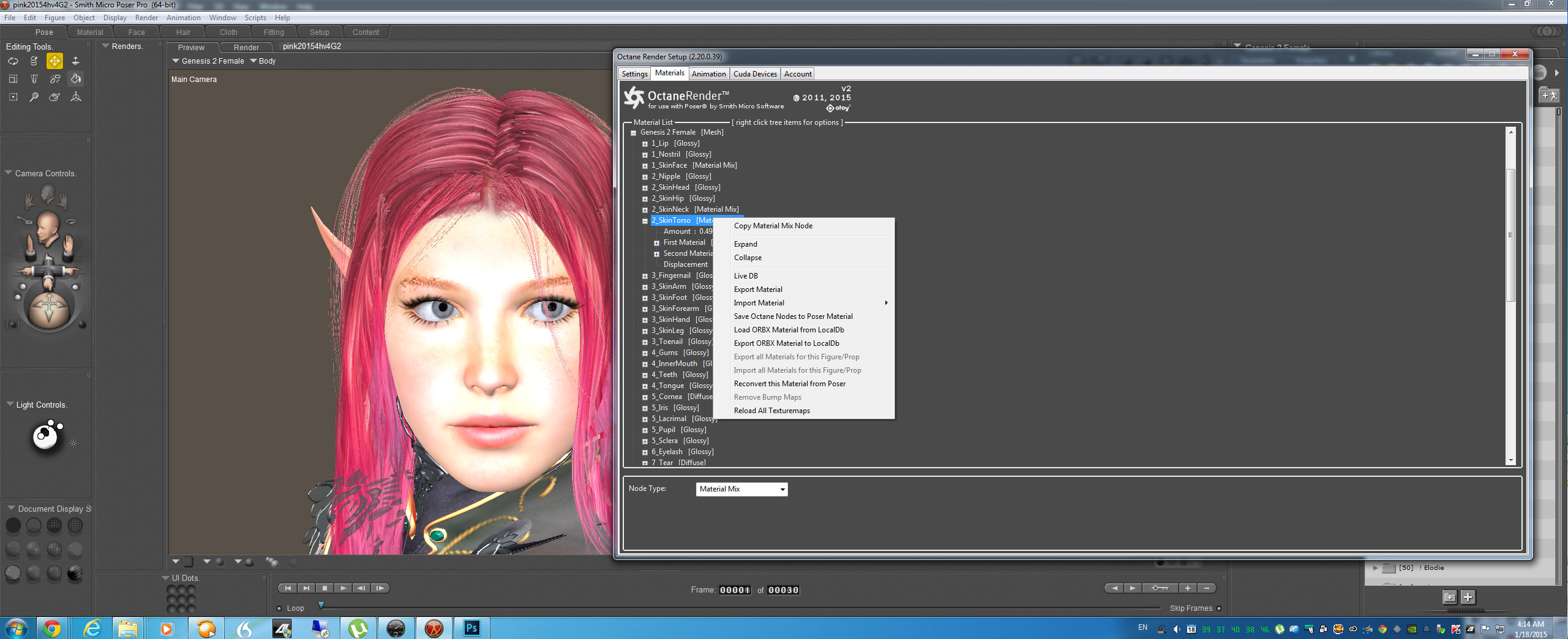Collapse the Genesis 2 Female mesh tree
Viewport: 1568px width, 639px height.
click(x=633, y=133)
